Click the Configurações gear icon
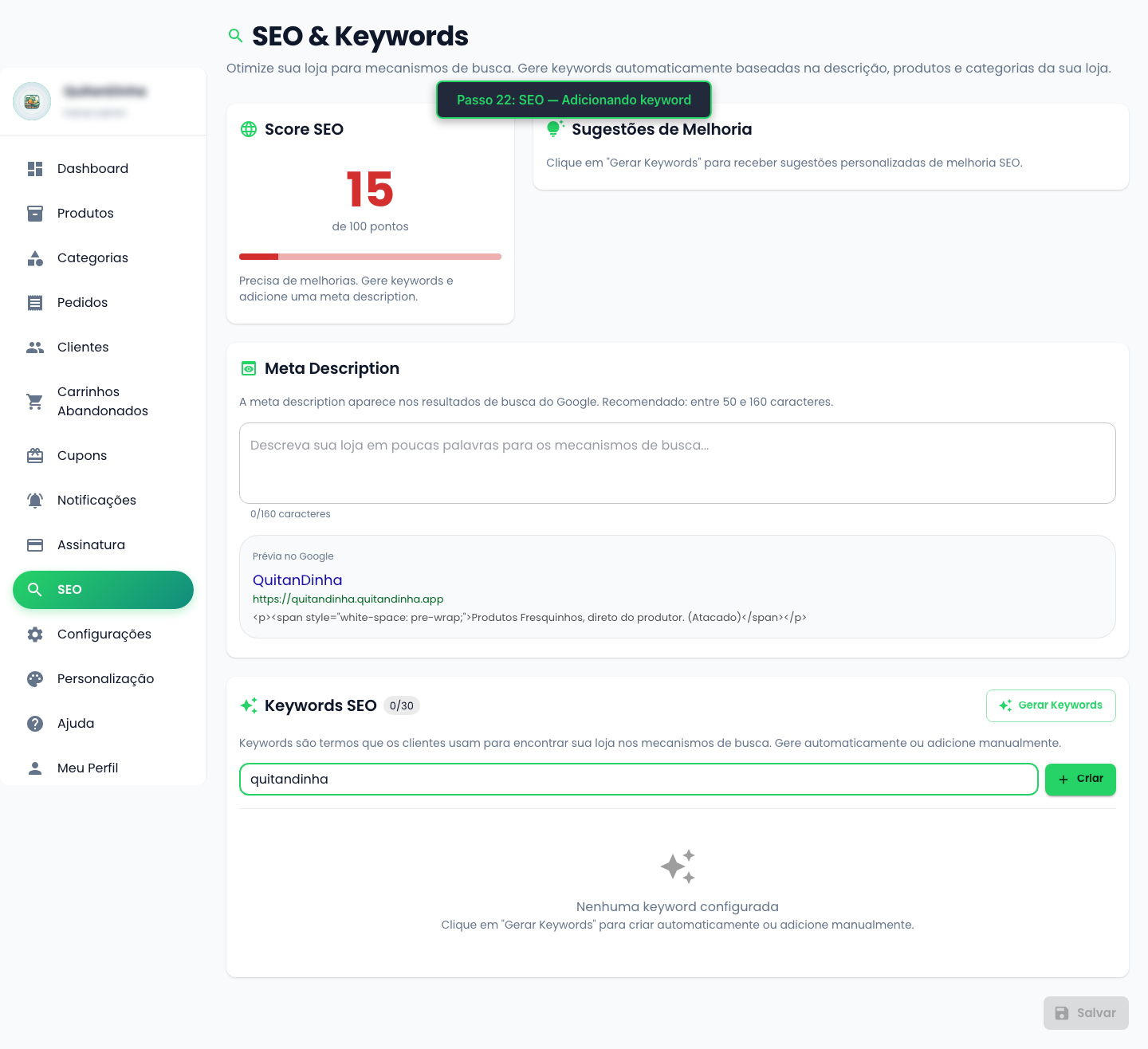 coord(35,635)
